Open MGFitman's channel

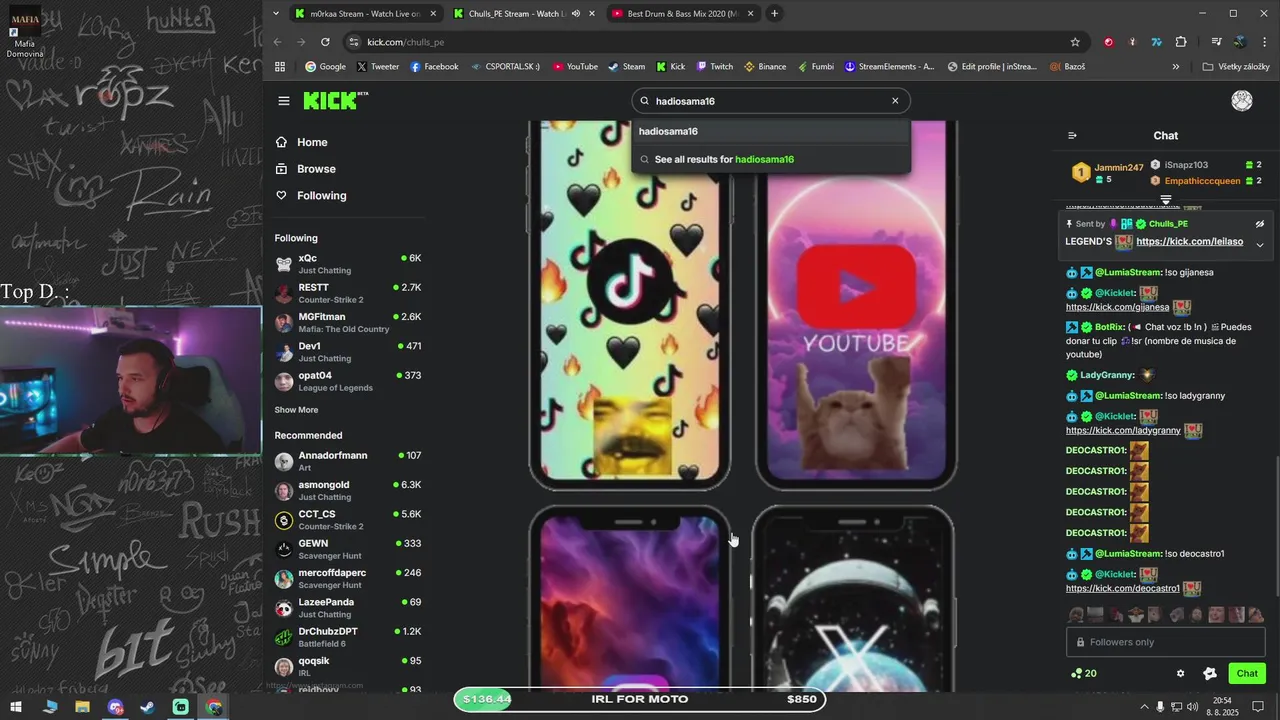tap(348, 322)
